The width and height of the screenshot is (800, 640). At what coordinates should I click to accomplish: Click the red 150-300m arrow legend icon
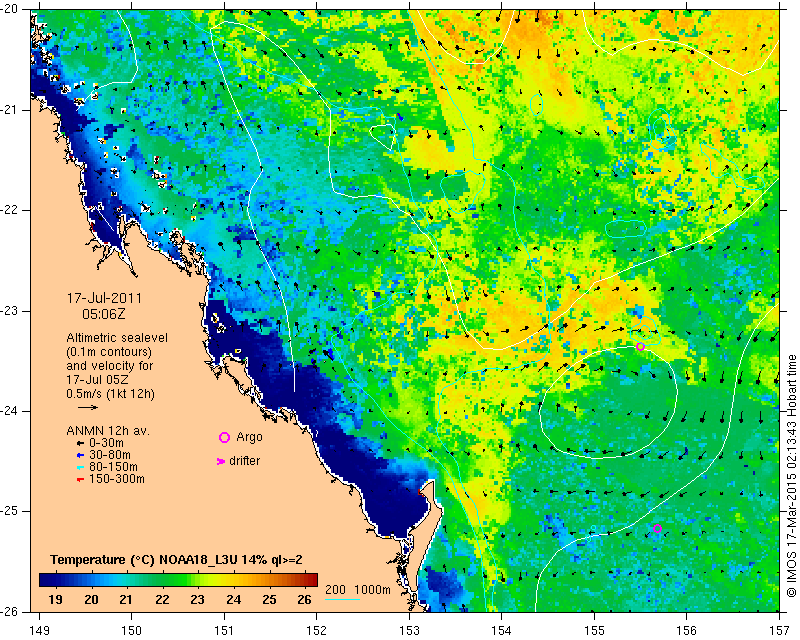coord(80,479)
